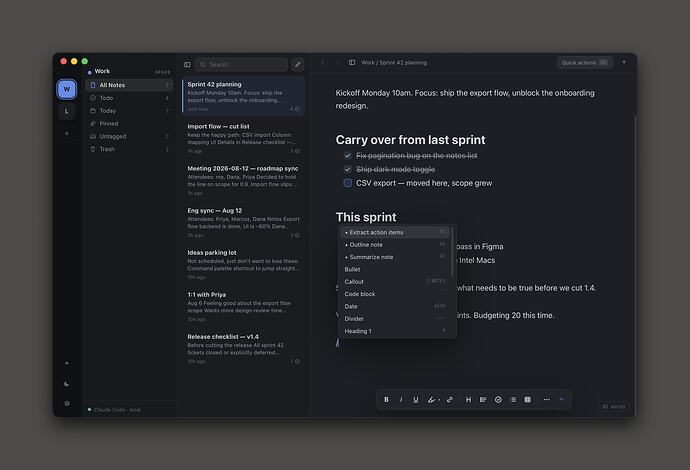Choose Extract action items from slash menu

pyautogui.click(x=395, y=232)
